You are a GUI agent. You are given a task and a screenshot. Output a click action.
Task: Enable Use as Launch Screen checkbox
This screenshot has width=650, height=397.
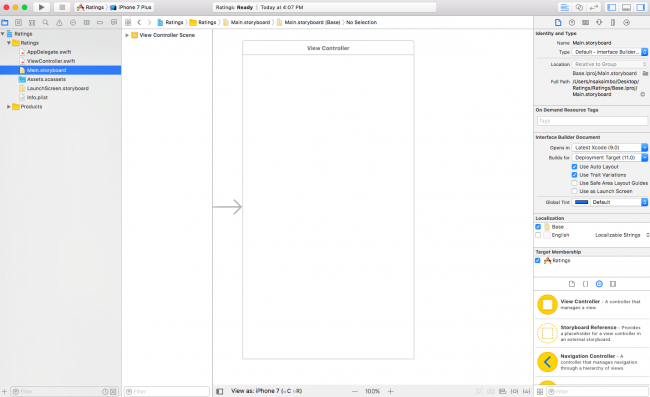click(x=574, y=191)
